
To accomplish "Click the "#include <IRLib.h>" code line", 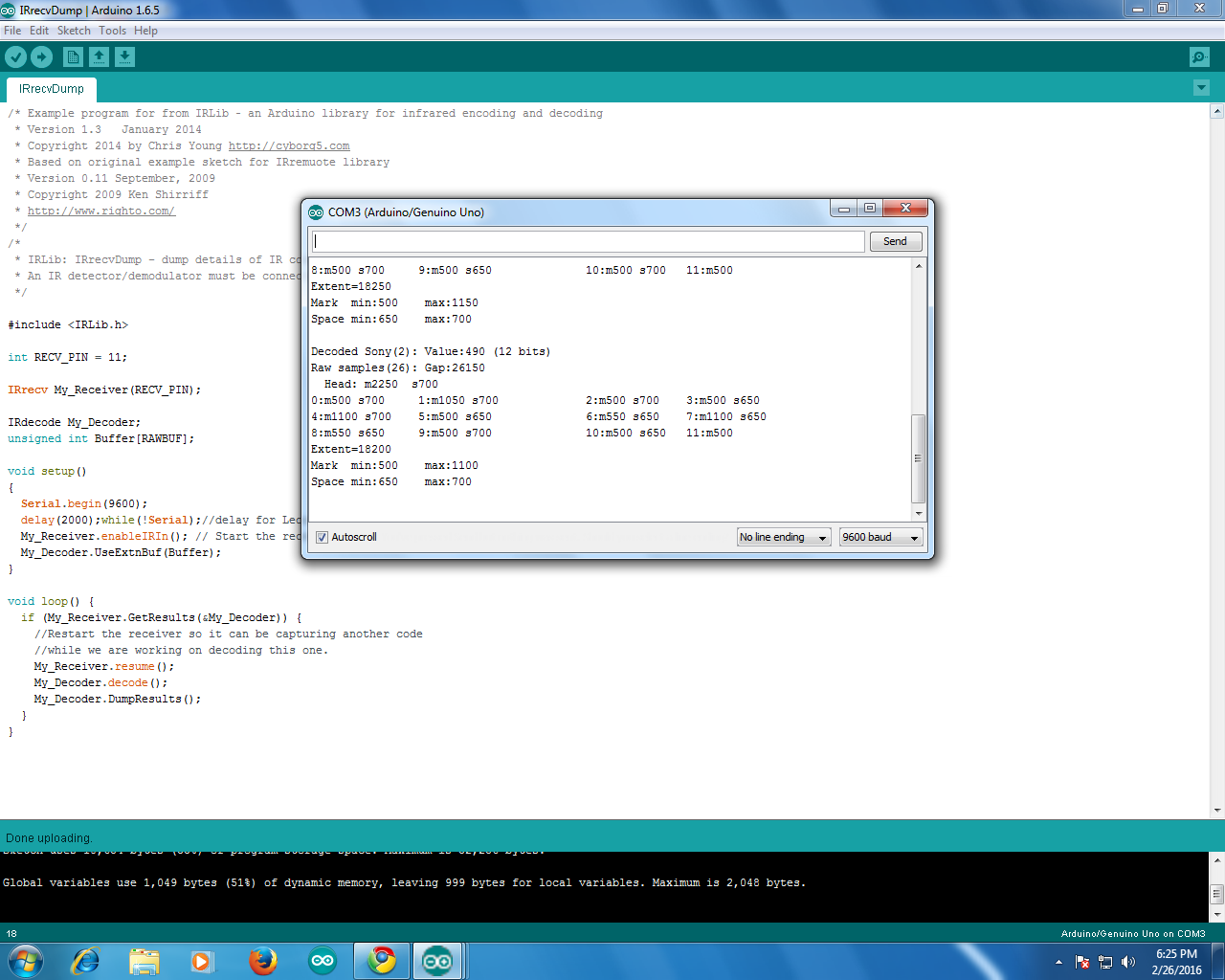I will click(68, 325).
